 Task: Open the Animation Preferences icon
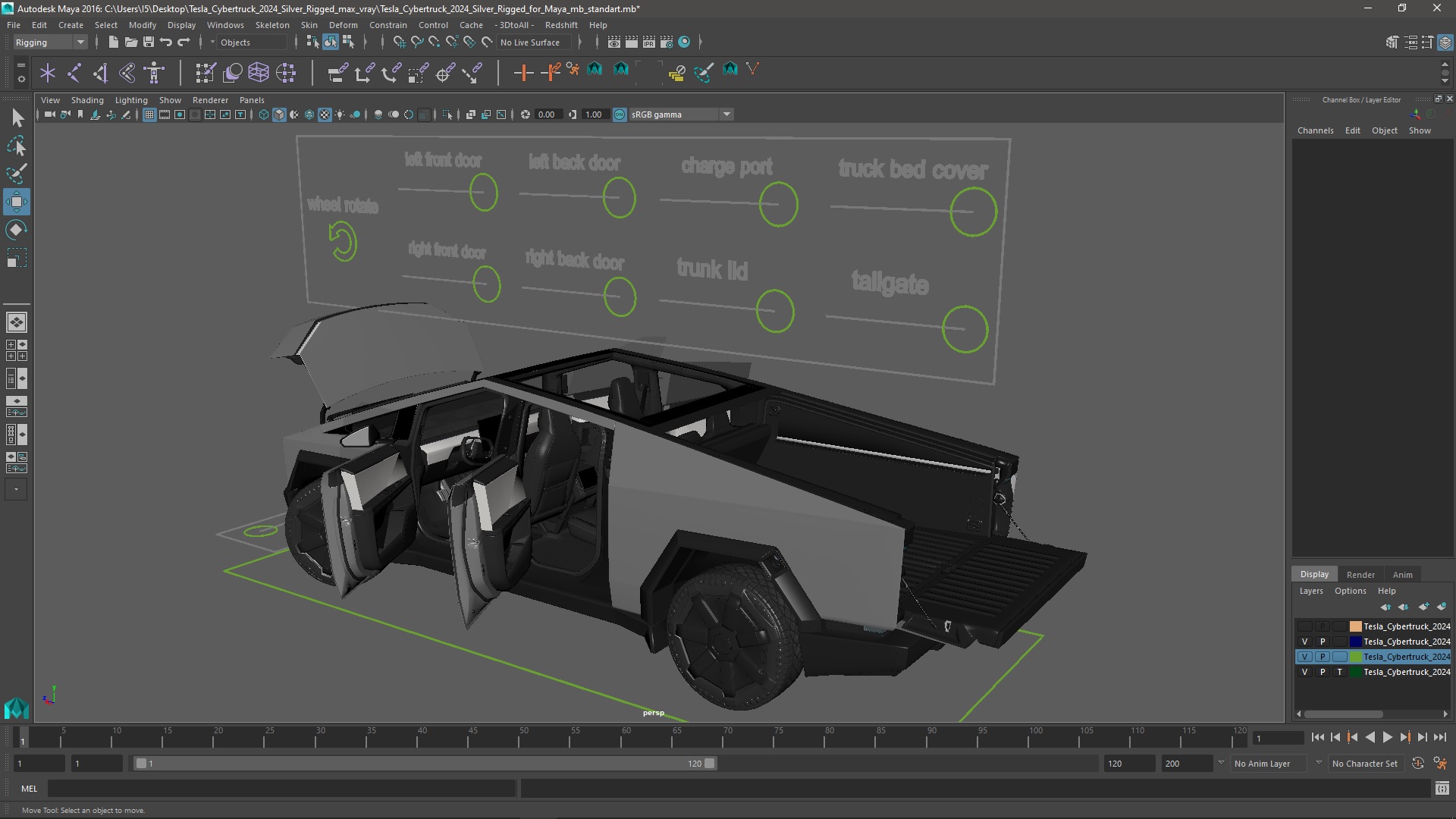click(1439, 764)
